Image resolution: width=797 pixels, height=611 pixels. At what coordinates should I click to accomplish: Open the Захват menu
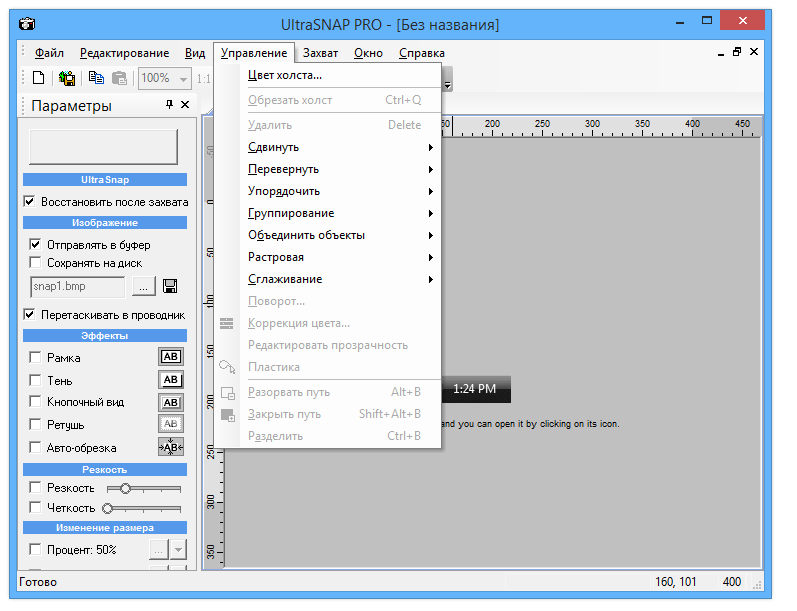(320, 53)
